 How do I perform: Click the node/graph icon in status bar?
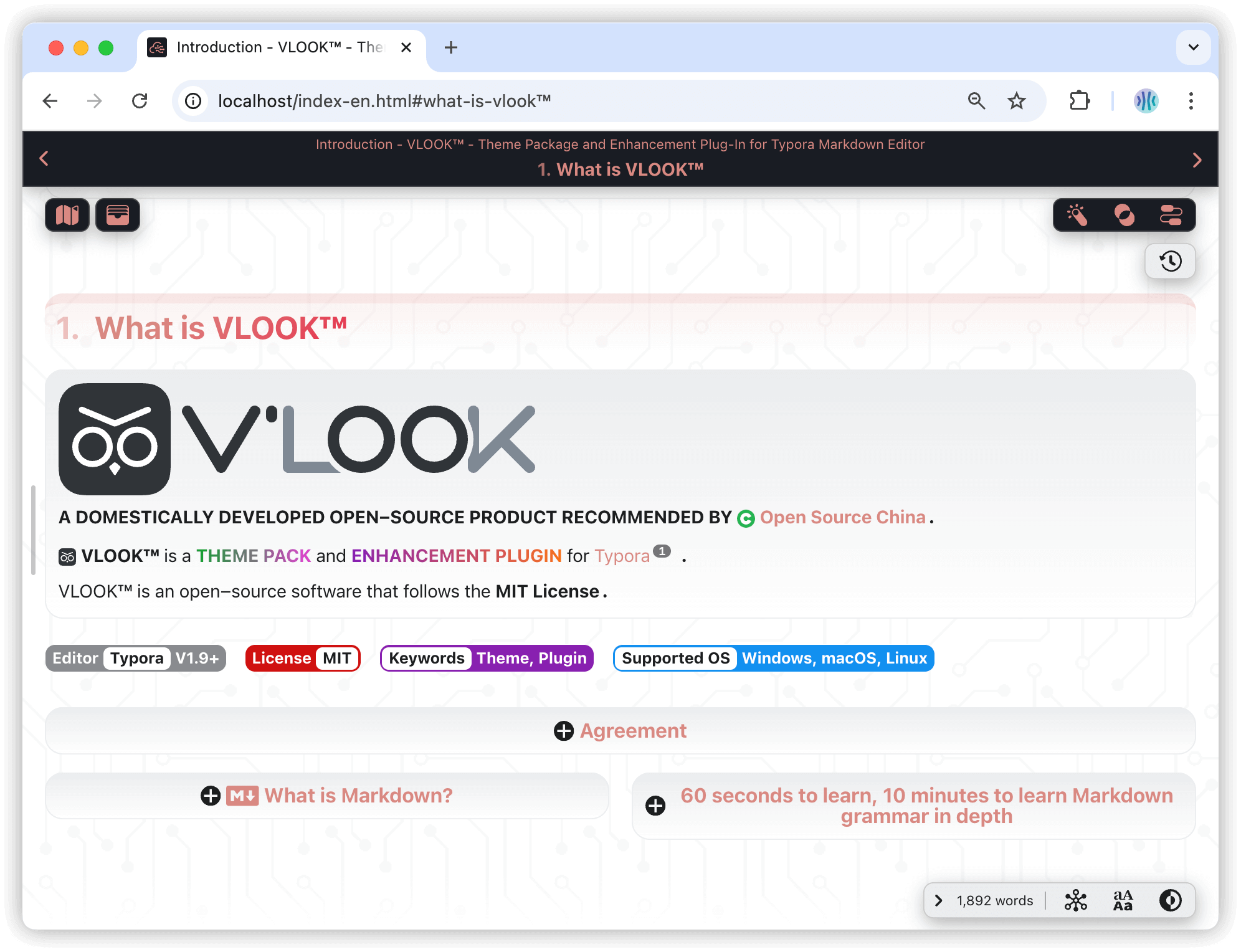(1078, 899)
